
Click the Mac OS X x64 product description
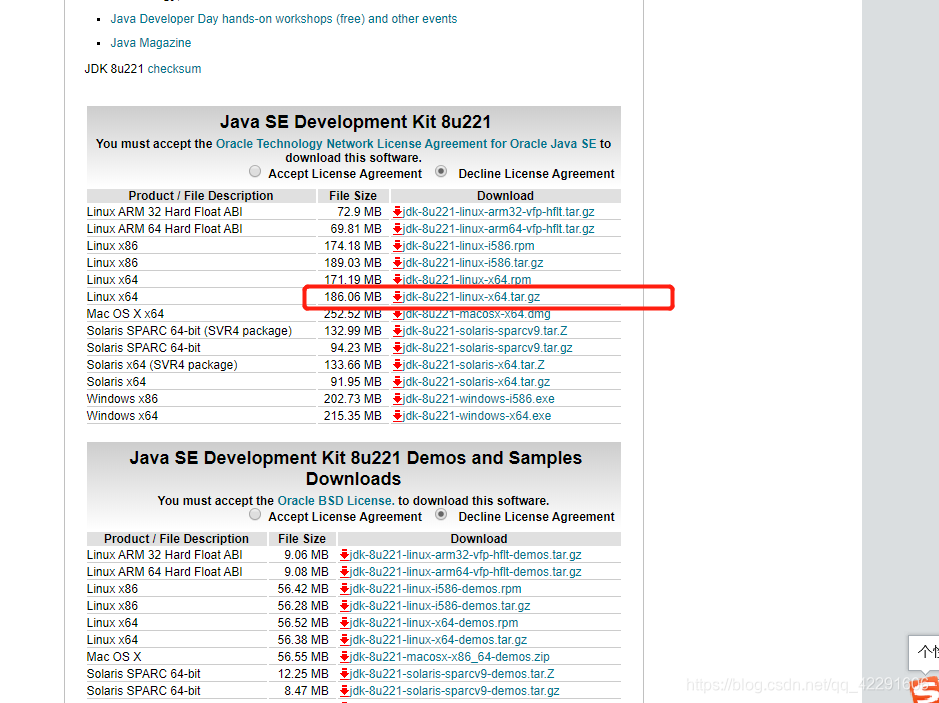click(x=125, y=314)
